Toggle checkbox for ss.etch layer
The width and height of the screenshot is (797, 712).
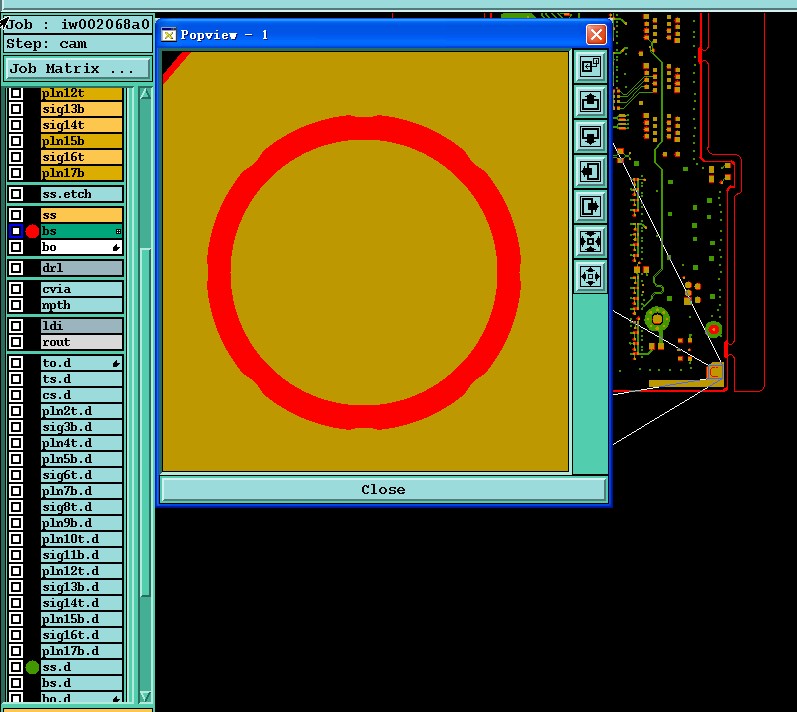pyautogui.click(x=16, y=194)
